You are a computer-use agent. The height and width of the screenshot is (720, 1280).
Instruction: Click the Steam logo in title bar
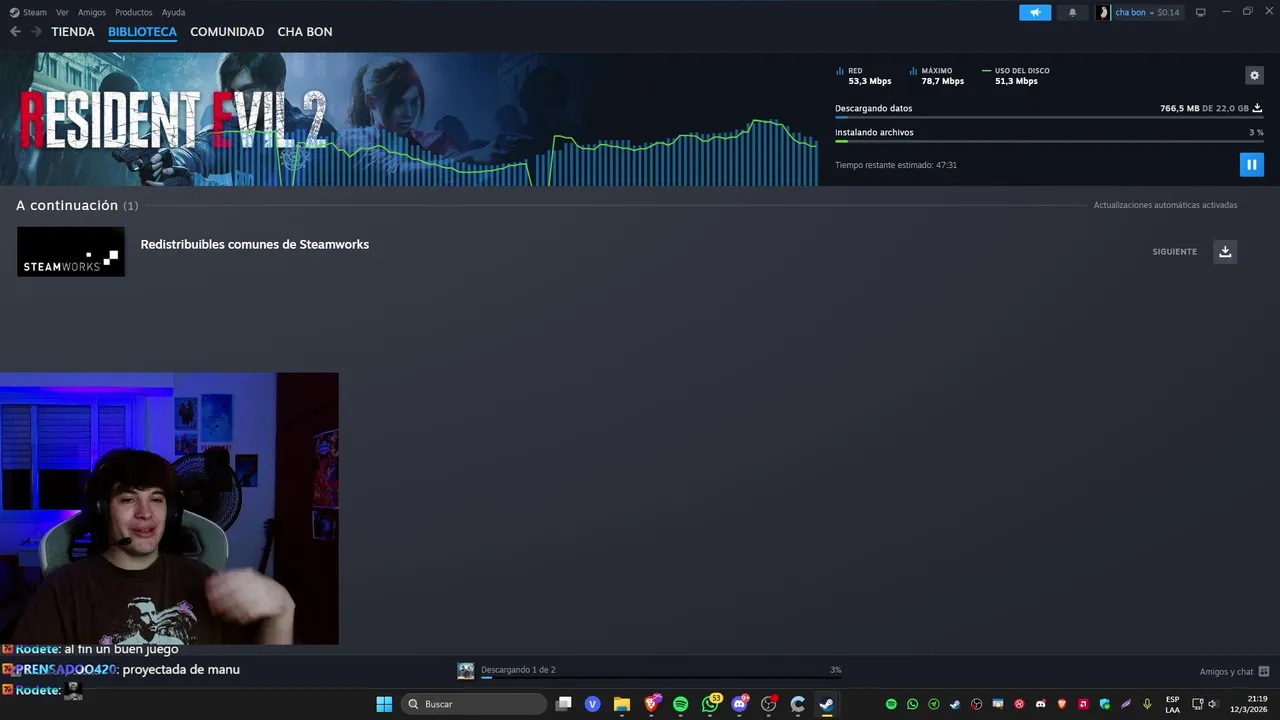pos(14,12)
